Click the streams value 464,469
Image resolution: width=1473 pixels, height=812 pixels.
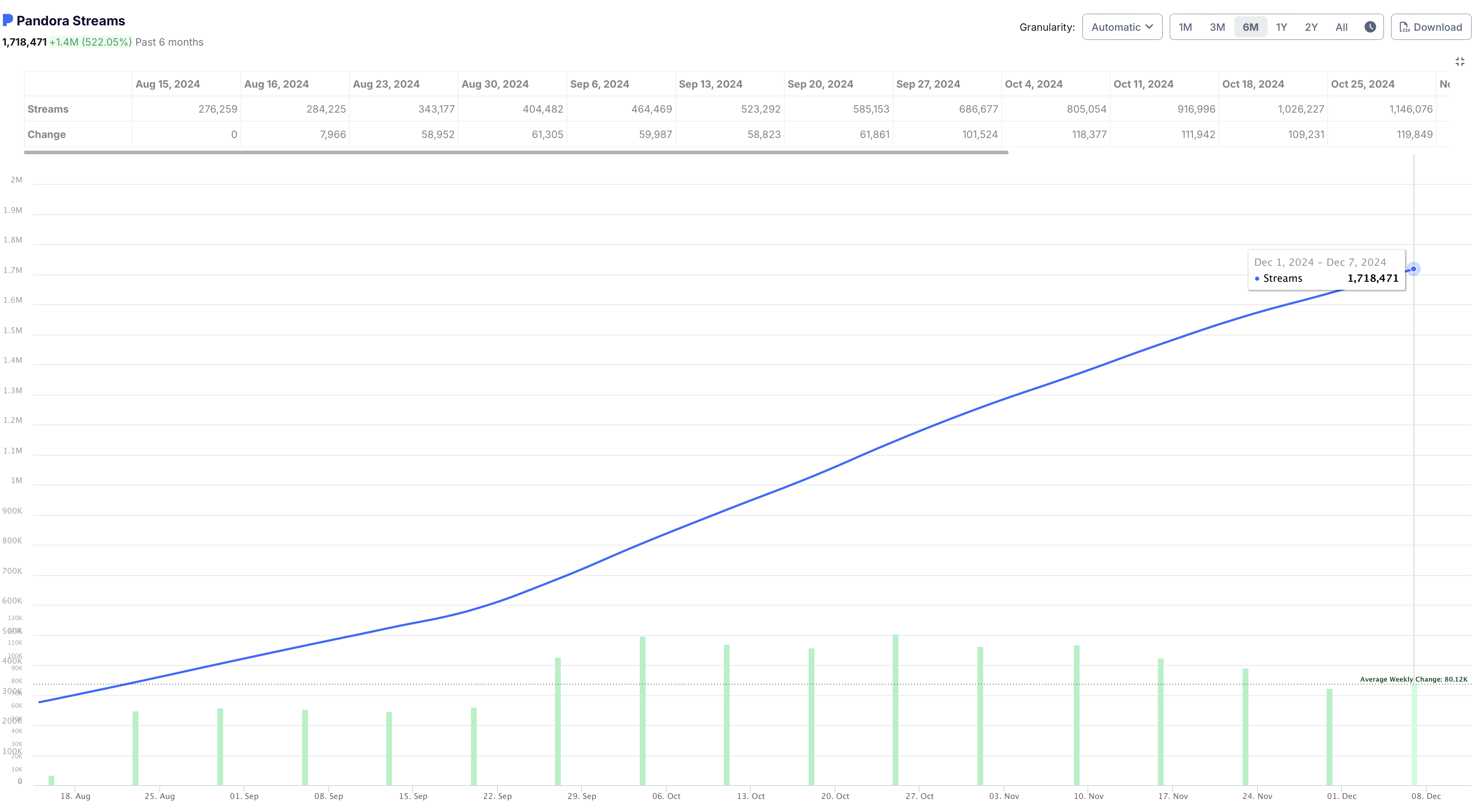click(651, 109)
